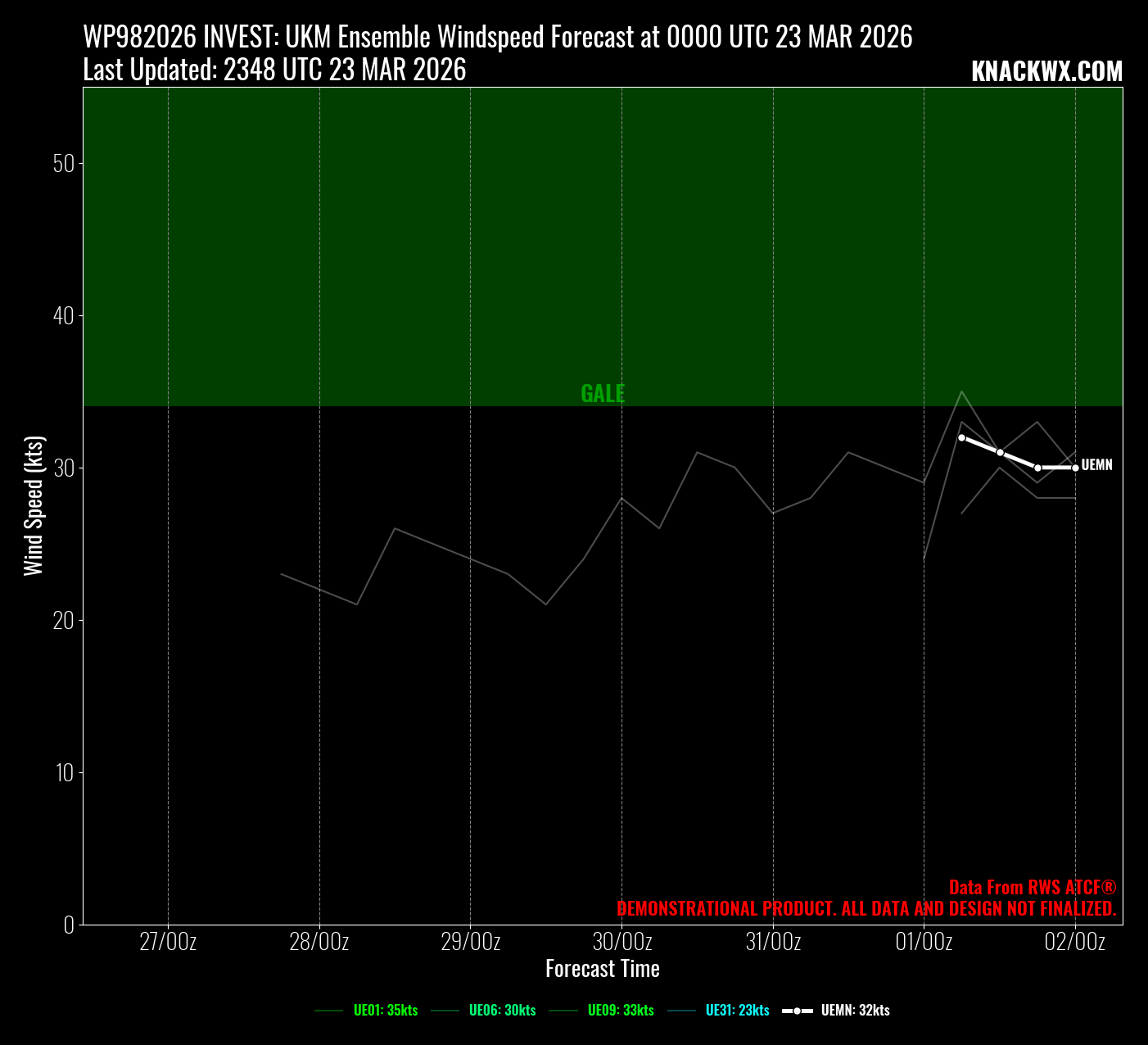Screen dimensions: 1148x1045
Task: Click the 30/00z x-axis tick label
Action: coord(621,942)
